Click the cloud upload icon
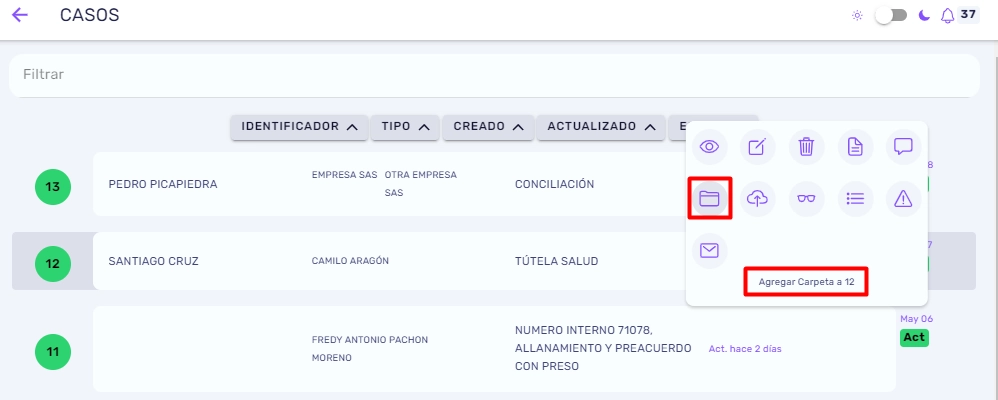 pos(757,199)
